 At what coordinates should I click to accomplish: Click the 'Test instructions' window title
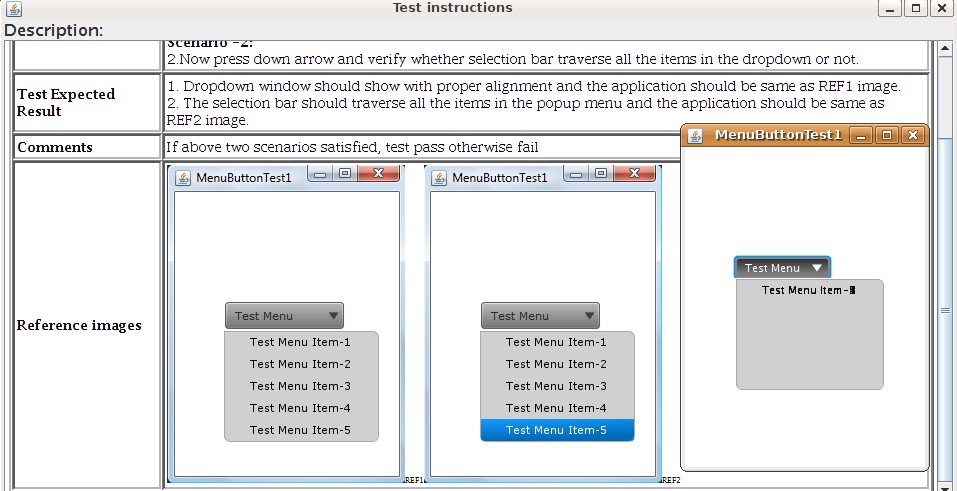pyautogui.click(x=452, y=8)
